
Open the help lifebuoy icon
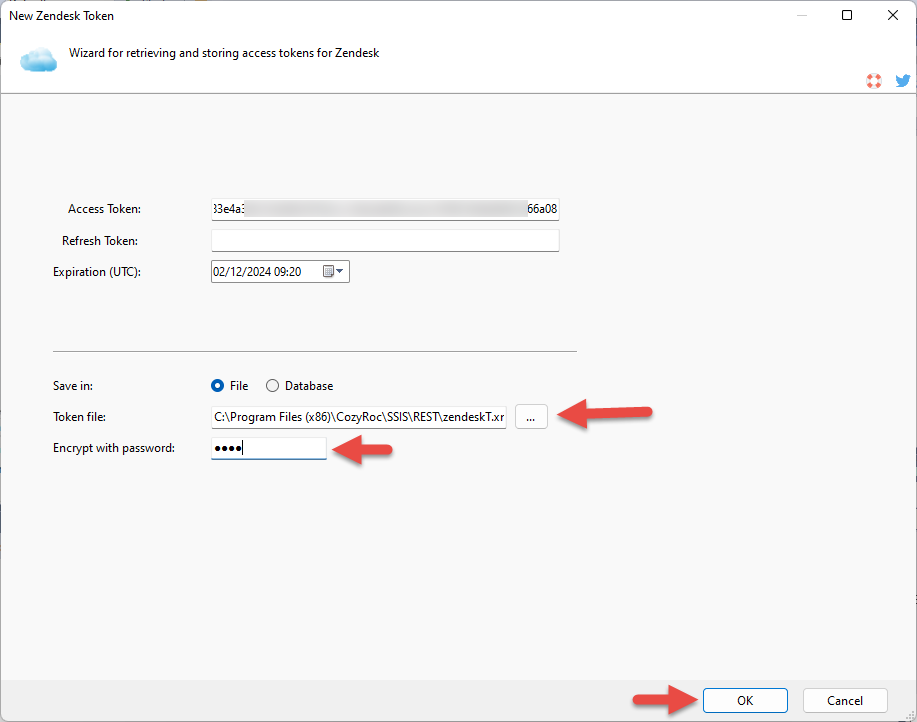point(874,81)
